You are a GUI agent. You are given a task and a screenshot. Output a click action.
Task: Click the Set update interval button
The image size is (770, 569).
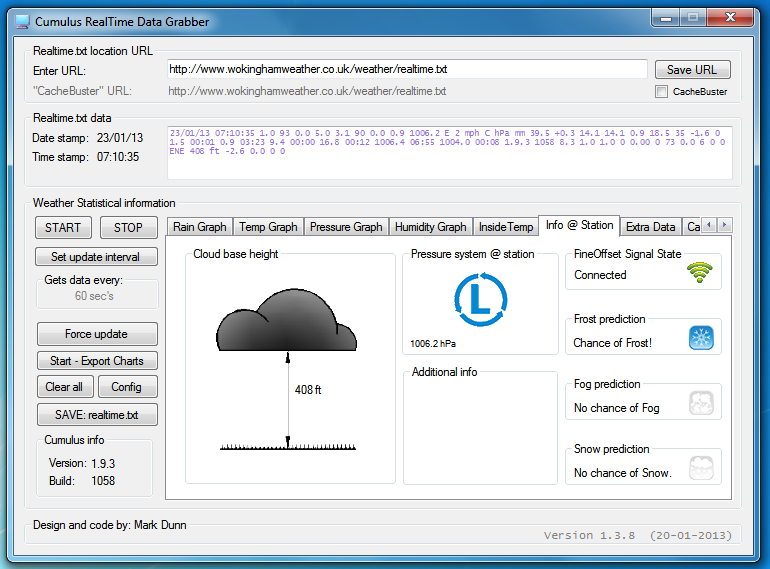click(x=97, y=257)
